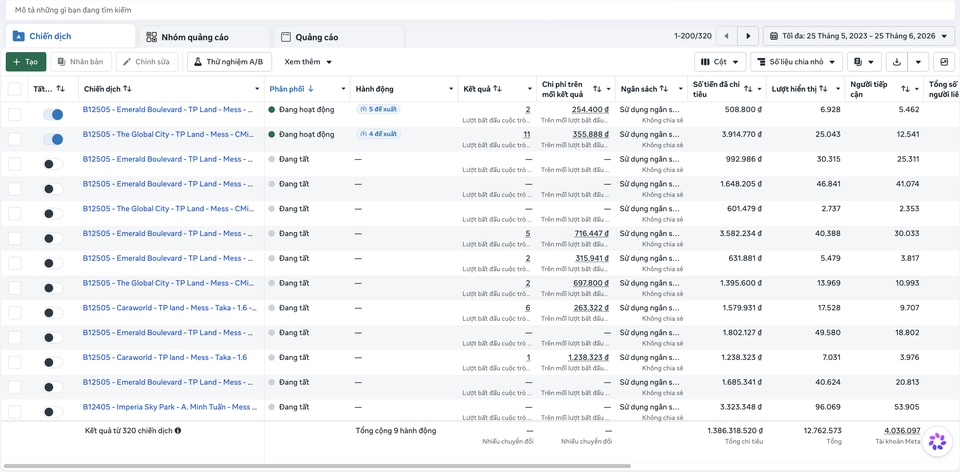Check the row spending 3.582.234 đ
This screenshot has width=960, height=472.
[x=14, y=238]
